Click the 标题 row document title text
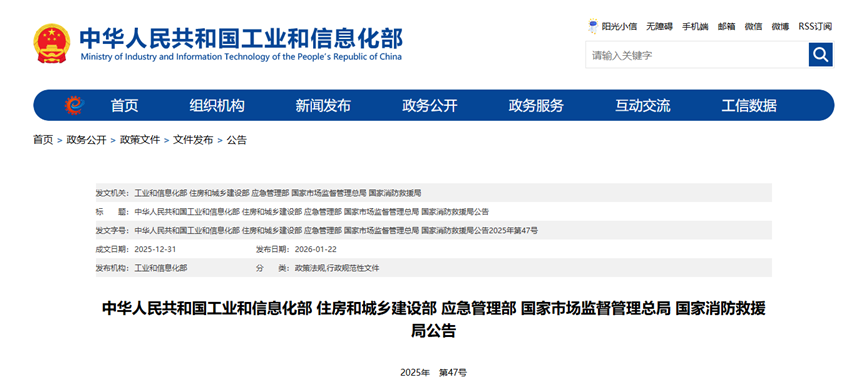The image size is (850, 388). coord(312,212)
